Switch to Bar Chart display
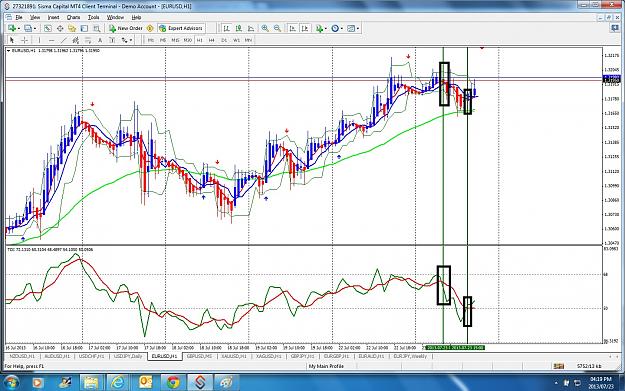Image resolution: width=625 pixels, height=391 pixels. (x=226, y=28)
